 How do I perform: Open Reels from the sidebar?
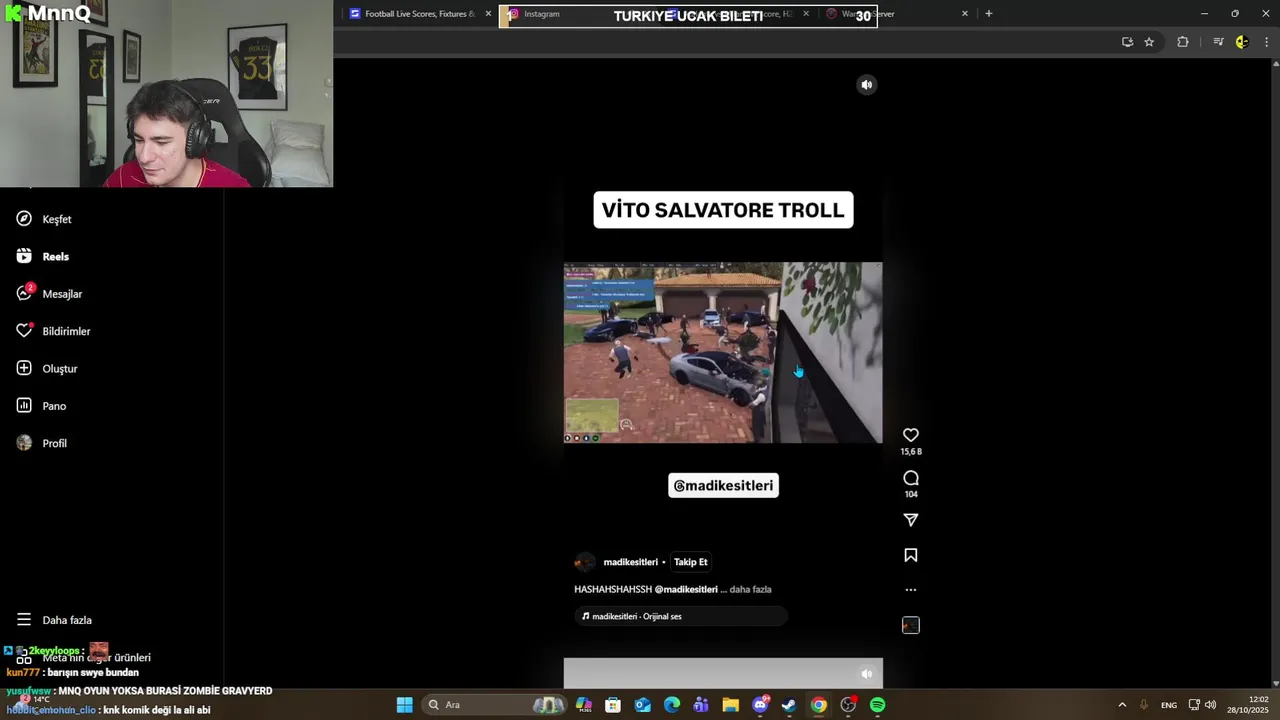[x=43, y=256]
